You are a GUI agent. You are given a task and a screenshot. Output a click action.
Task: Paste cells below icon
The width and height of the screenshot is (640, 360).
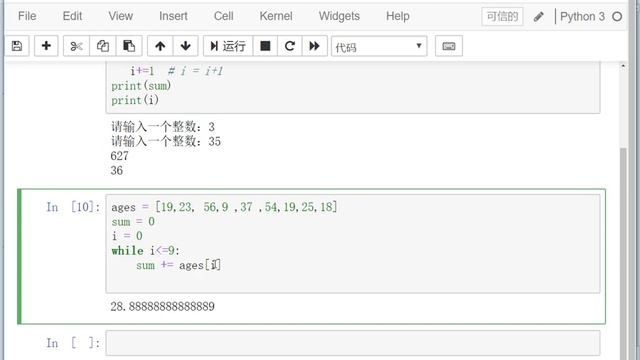point(129,46)
